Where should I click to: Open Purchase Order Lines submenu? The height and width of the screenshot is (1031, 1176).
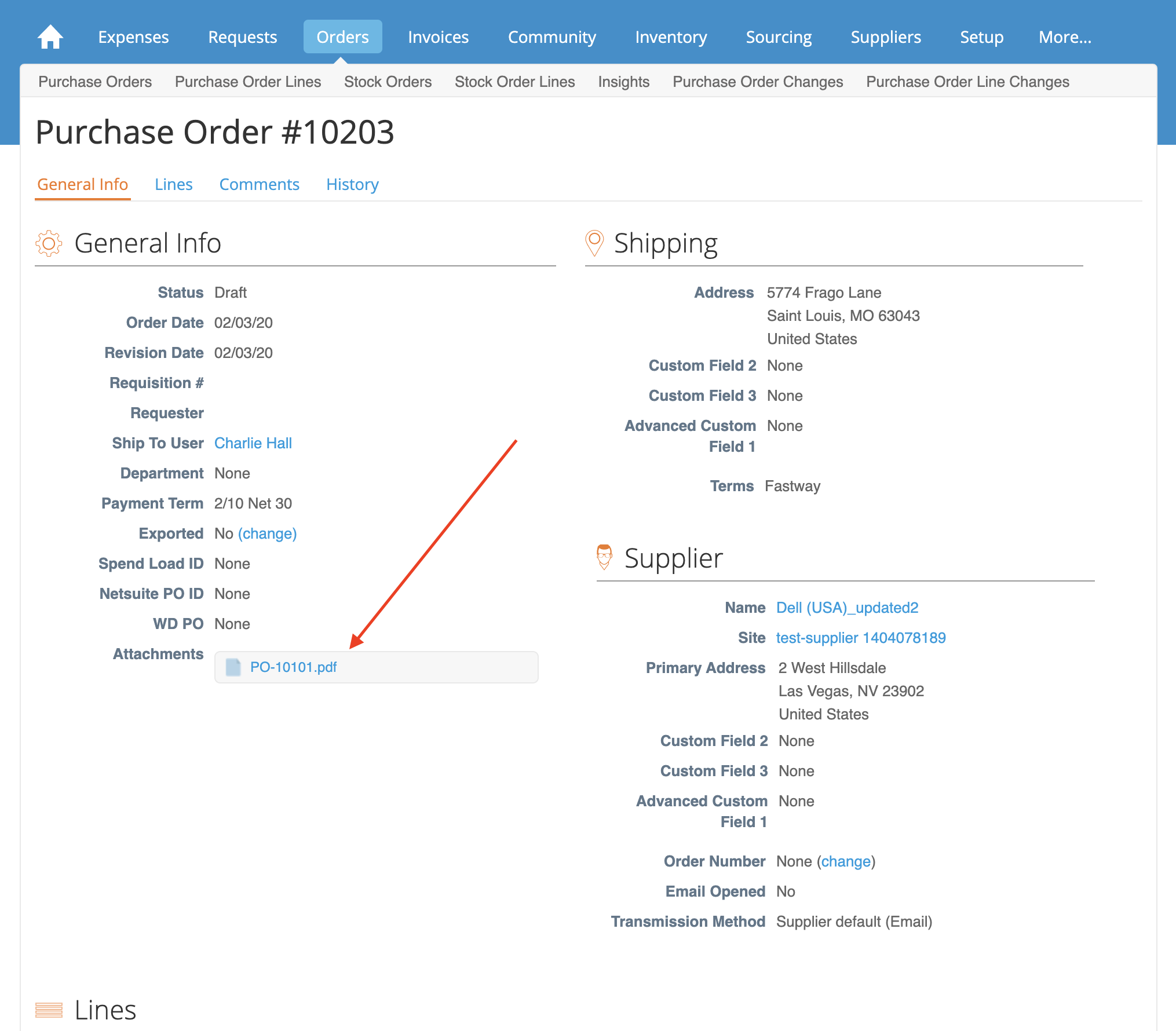click(x=248, y=82)
